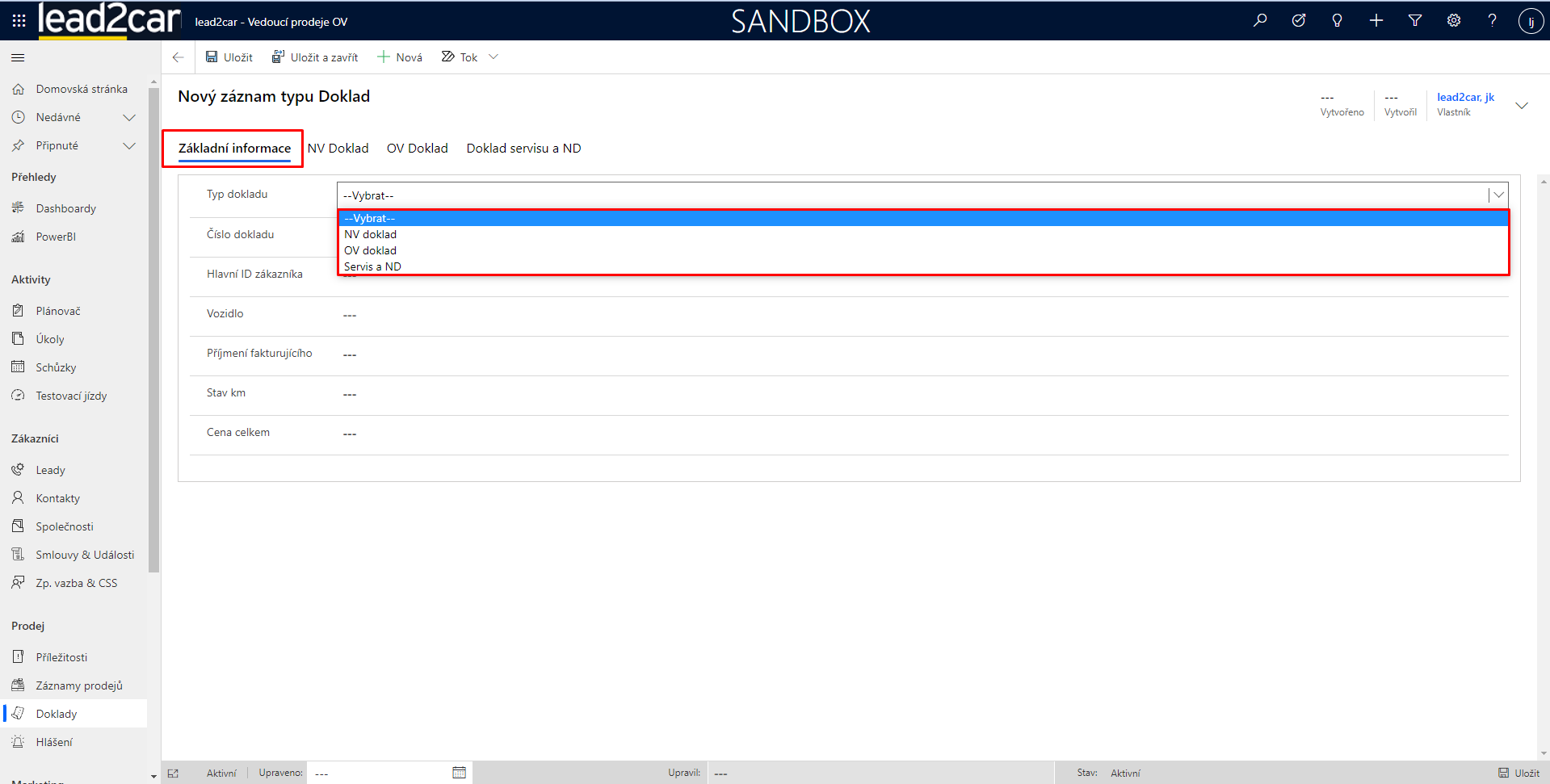Open the app launcher waffle icon
The width and height of the screenshot is (1550, 784).
(19, 21)
